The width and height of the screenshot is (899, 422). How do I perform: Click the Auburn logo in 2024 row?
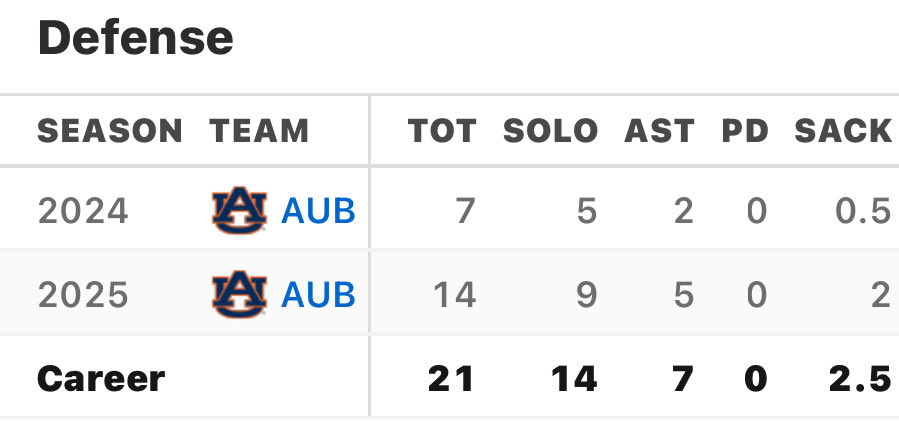tap(239, 210)
